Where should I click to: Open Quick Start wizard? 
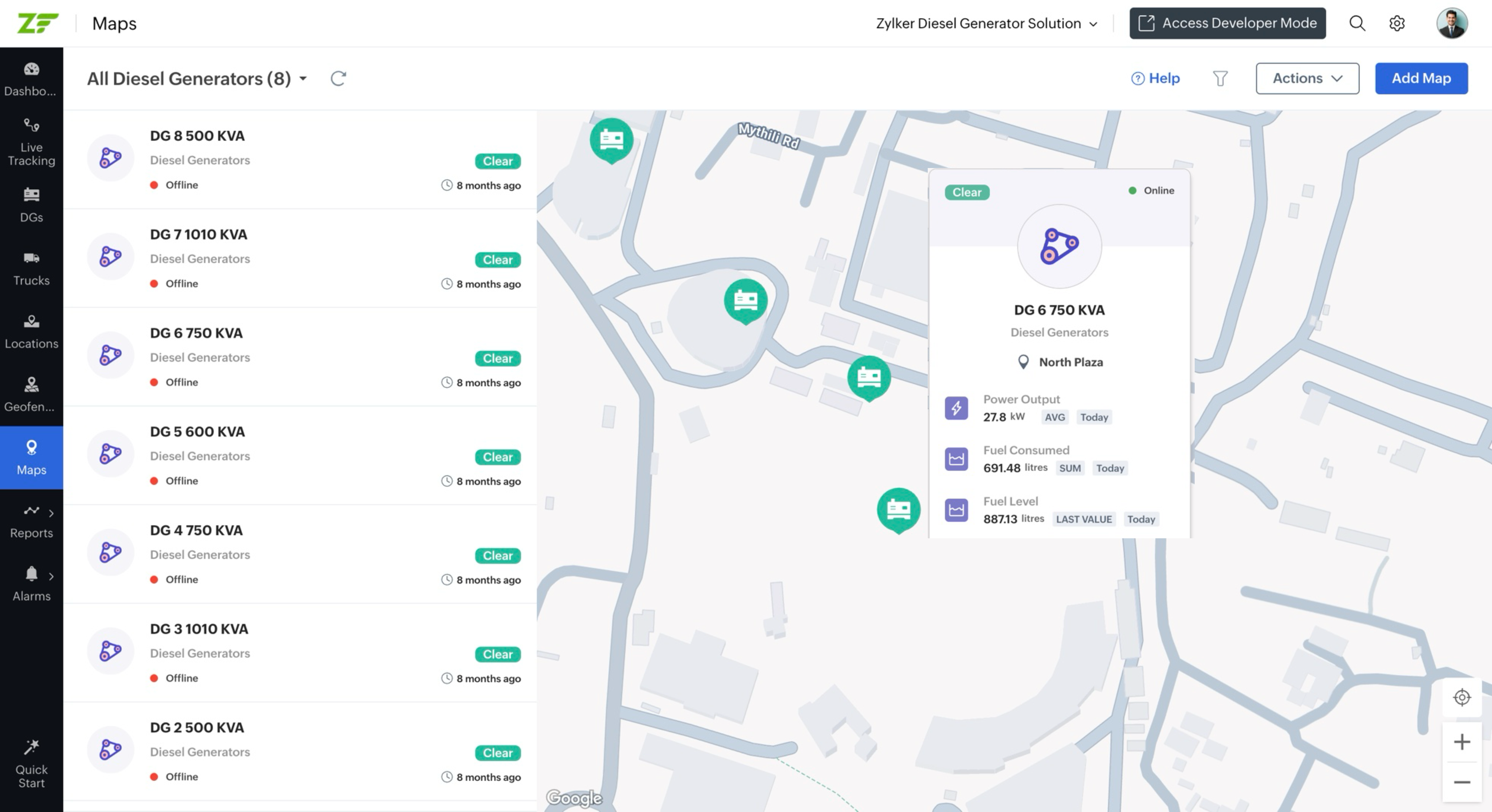(31, 763)
